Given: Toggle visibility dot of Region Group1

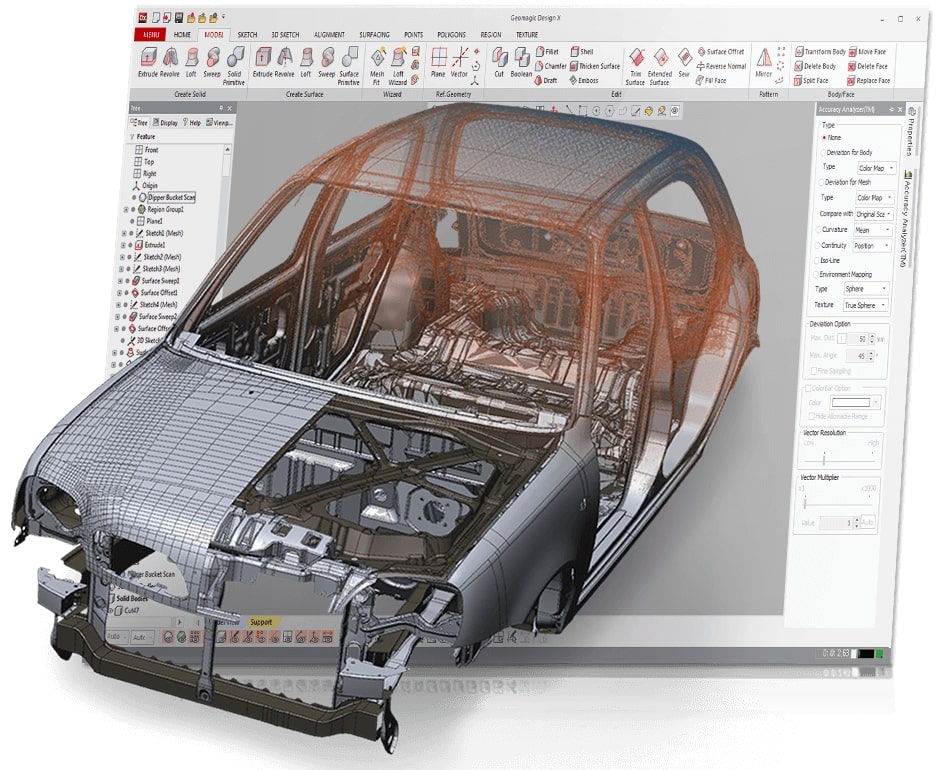Looking at the screenshot, I should click(x=131, y=210).
